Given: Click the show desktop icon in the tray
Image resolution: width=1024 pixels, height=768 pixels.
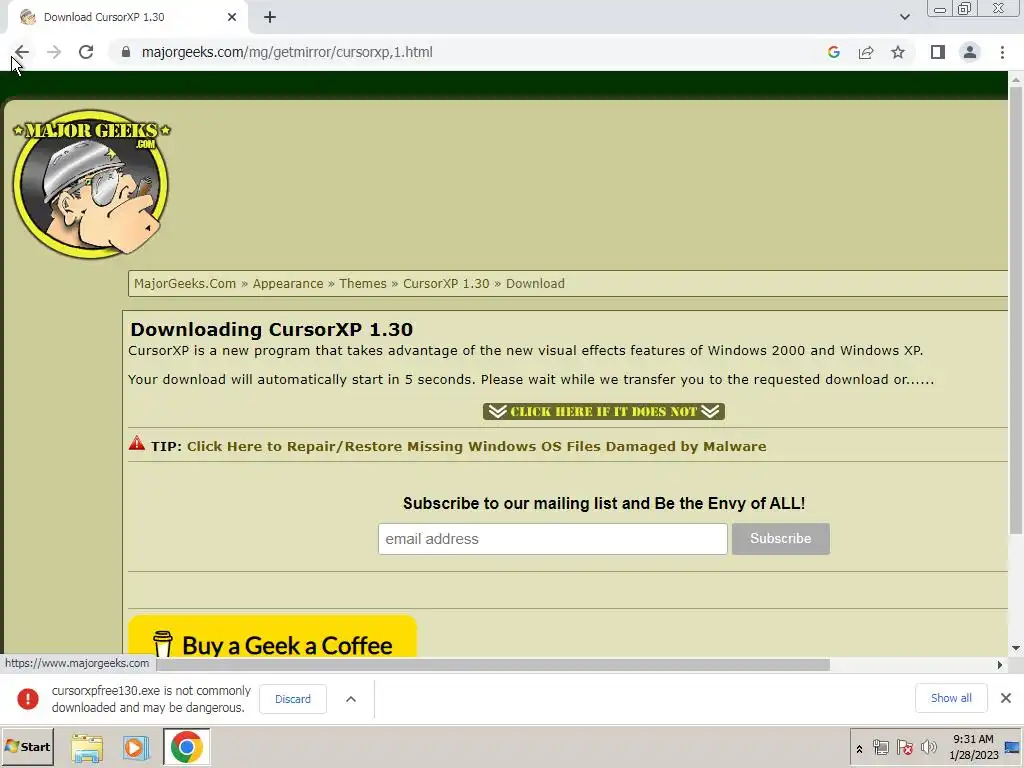Looking at the screenshot, I should pos(1012,747).
